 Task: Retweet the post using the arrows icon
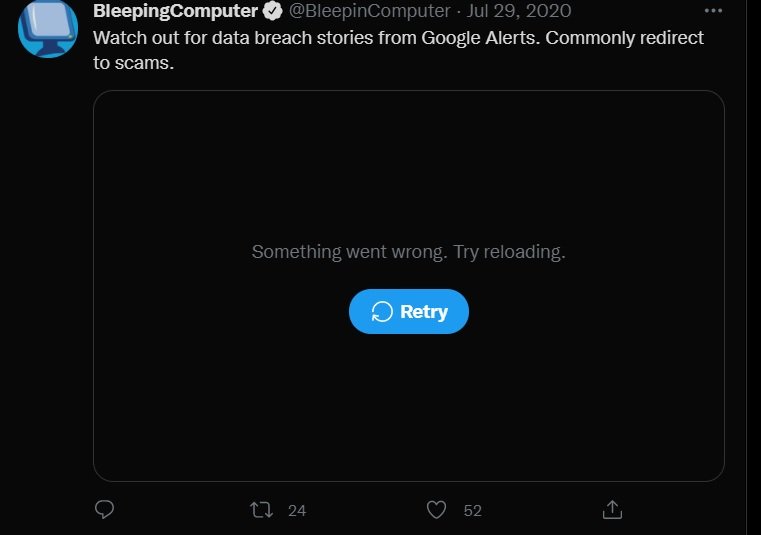[261, 510]
